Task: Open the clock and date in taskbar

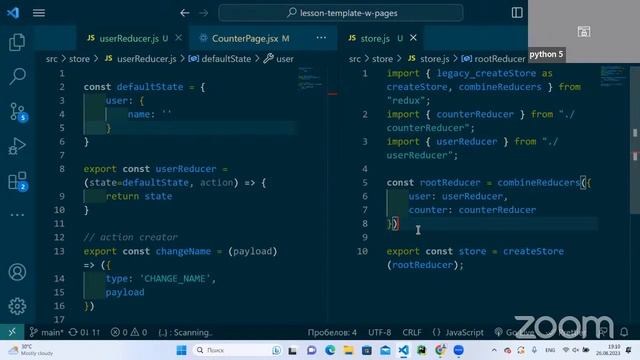Action: [x=608, y=350]
